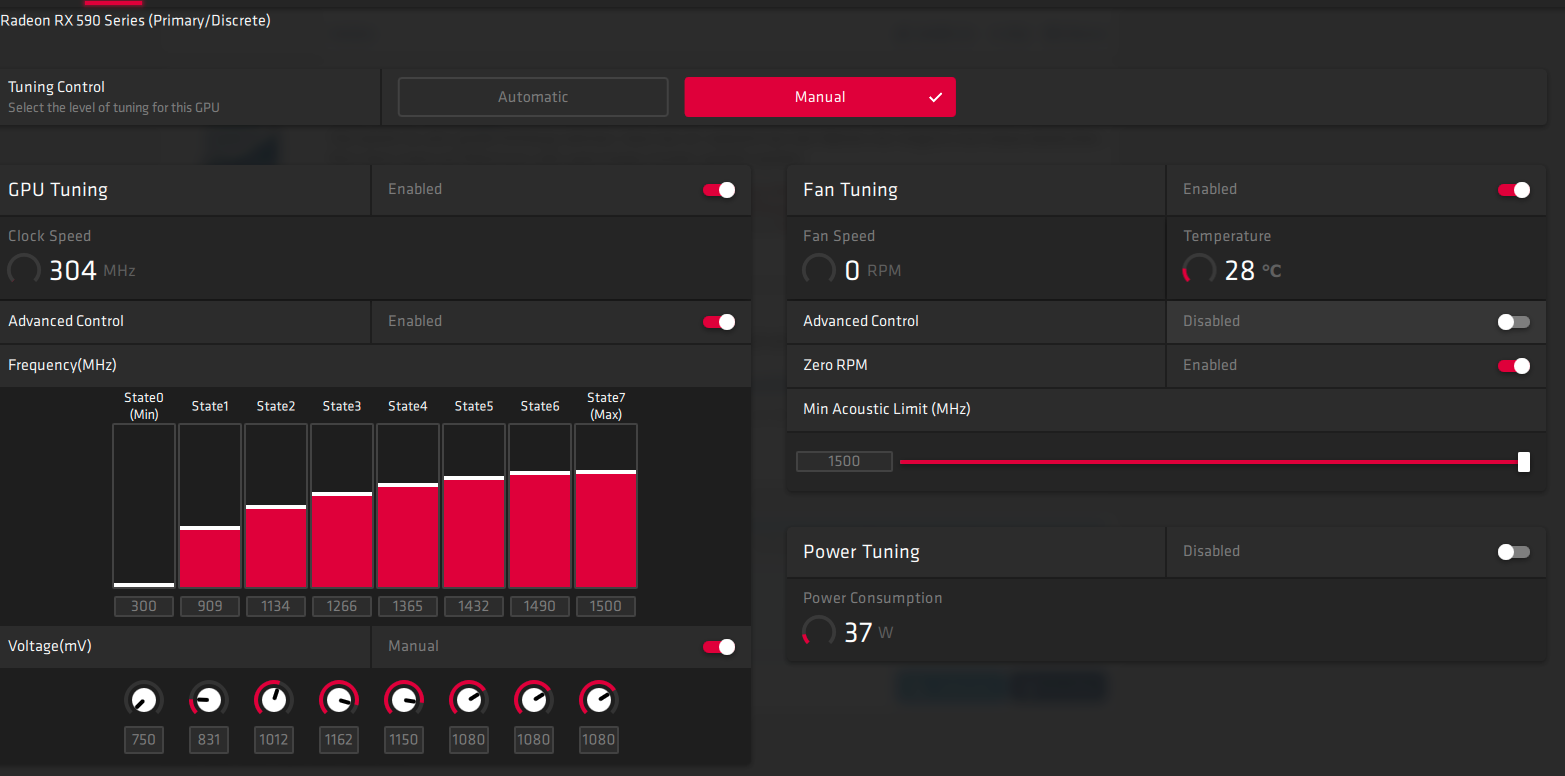1565x776 pixels.
Task: Click State2 frequency bar
Action: 276,506
